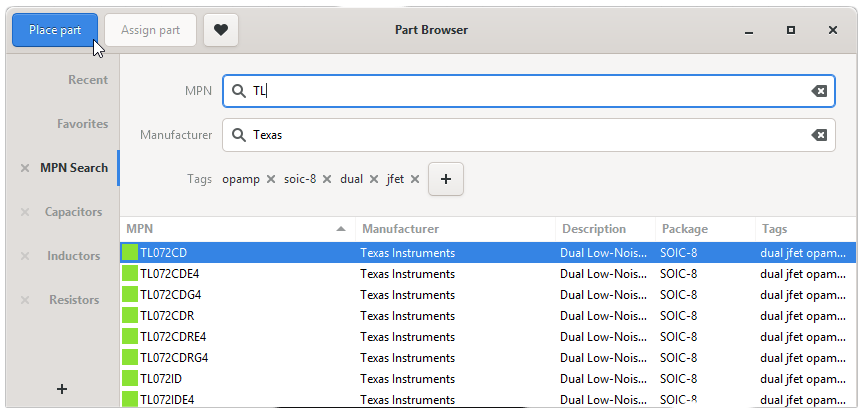
Task: Remove the opamp tag
Action: click(271, 179)
